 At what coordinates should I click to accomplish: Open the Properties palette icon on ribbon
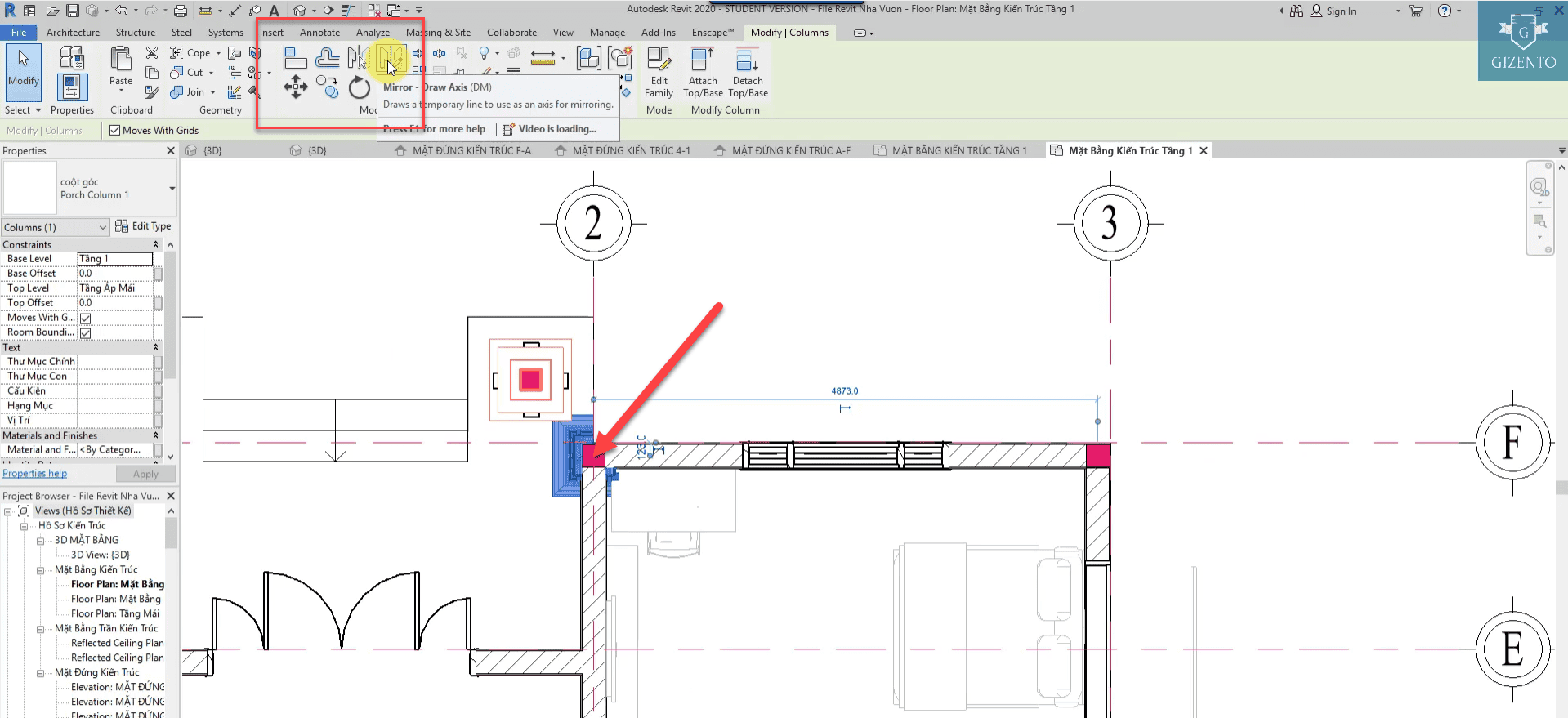(x=72, y=87)
